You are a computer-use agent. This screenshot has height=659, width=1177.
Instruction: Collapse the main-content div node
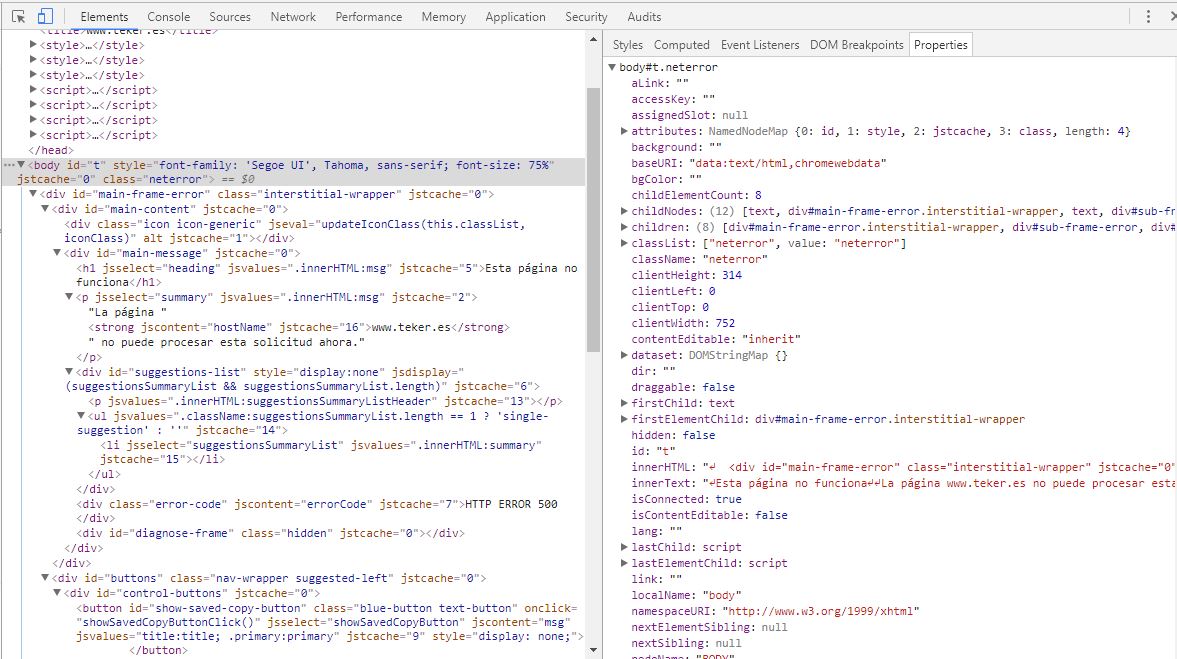click(45, 209)
